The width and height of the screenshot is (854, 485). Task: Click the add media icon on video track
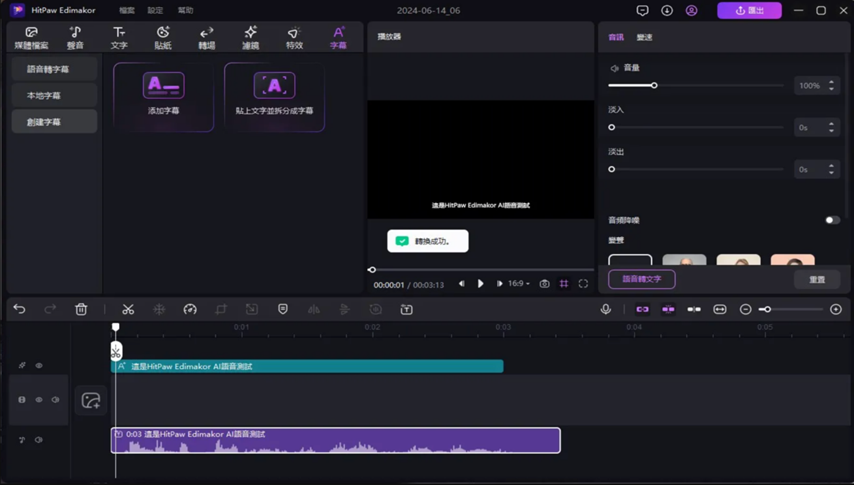[x=91, y=400]
